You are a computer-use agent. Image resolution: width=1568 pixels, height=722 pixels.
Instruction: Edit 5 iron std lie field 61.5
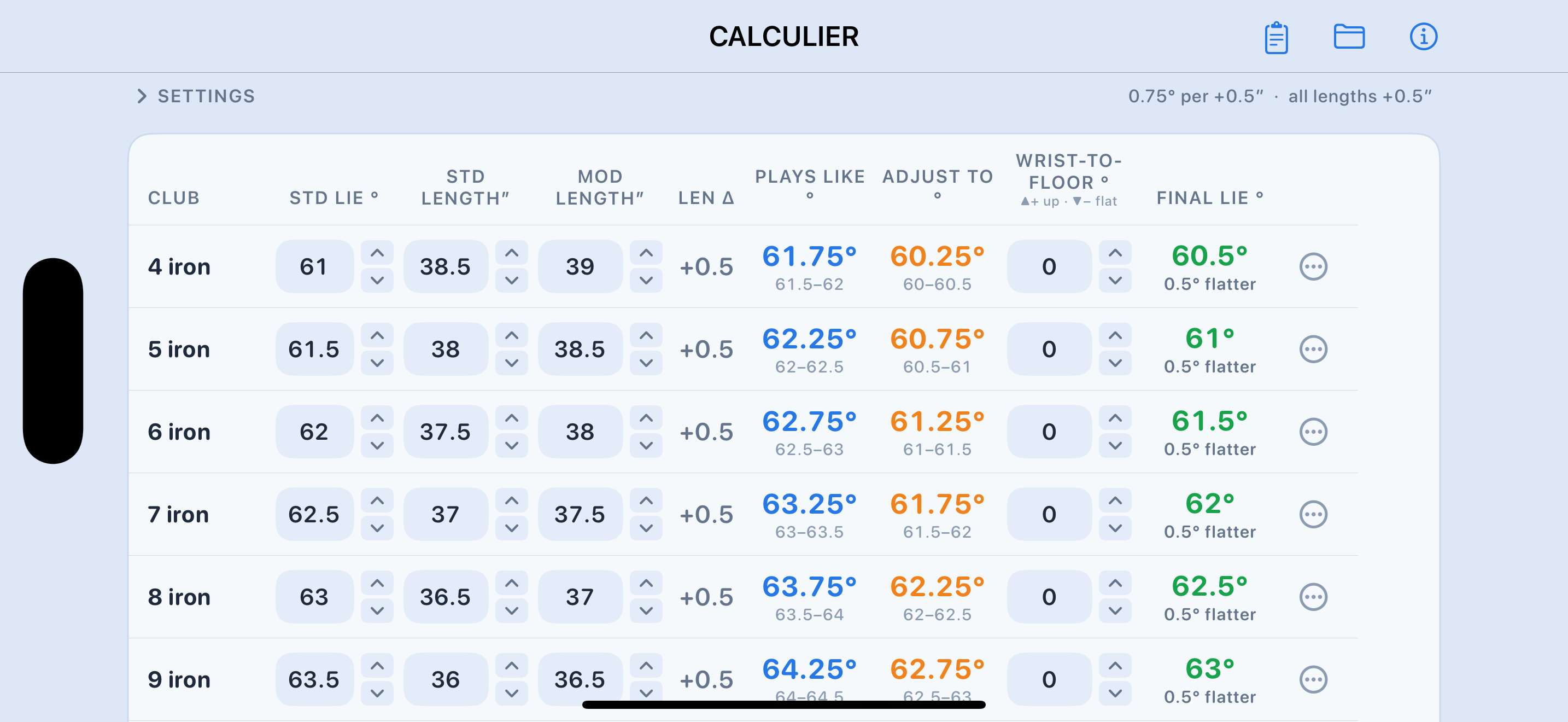pos(314,350)
